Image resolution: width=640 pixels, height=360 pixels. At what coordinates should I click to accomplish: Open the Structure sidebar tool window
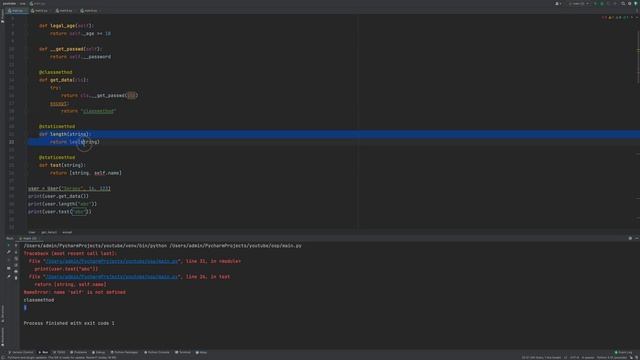[x=2, y=313]
